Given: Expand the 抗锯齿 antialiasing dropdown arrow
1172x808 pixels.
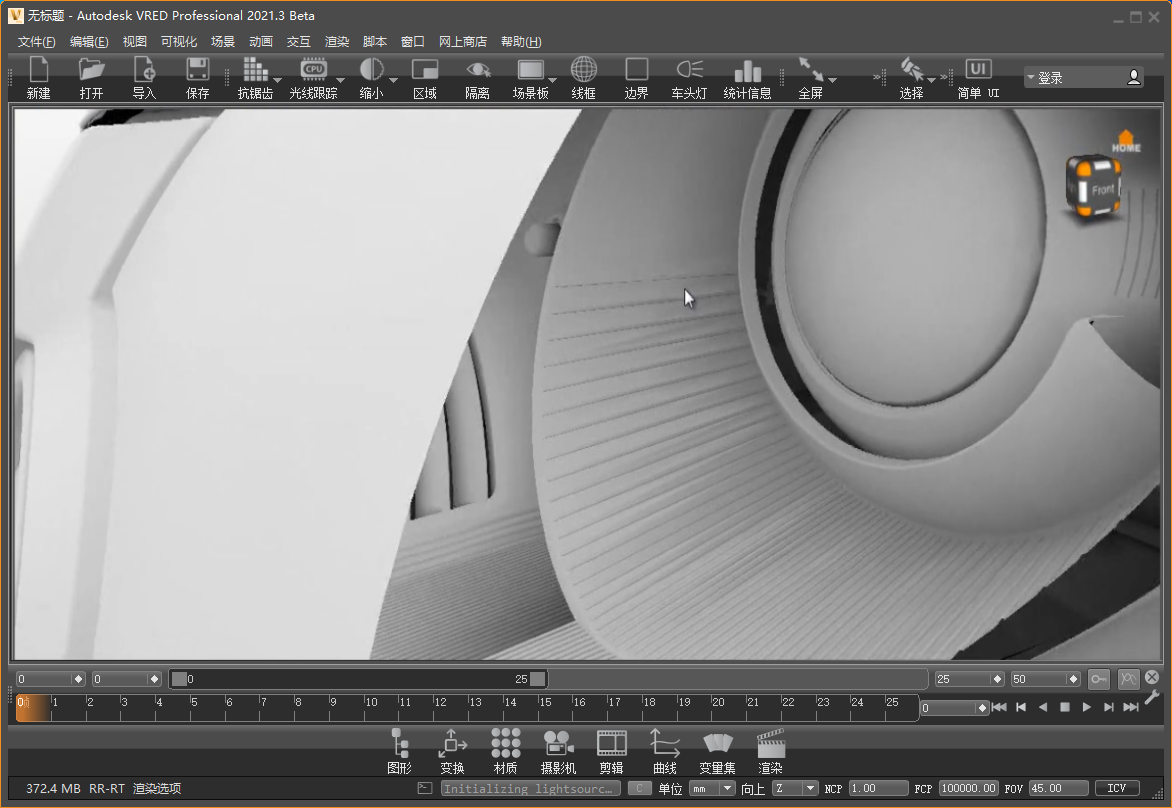Looking at the screenshot, I should [x=277, y=80].
